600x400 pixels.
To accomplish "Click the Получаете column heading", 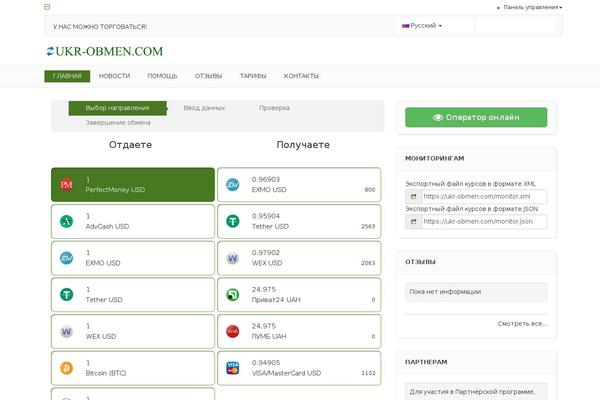I will click(x=303, y=145).
